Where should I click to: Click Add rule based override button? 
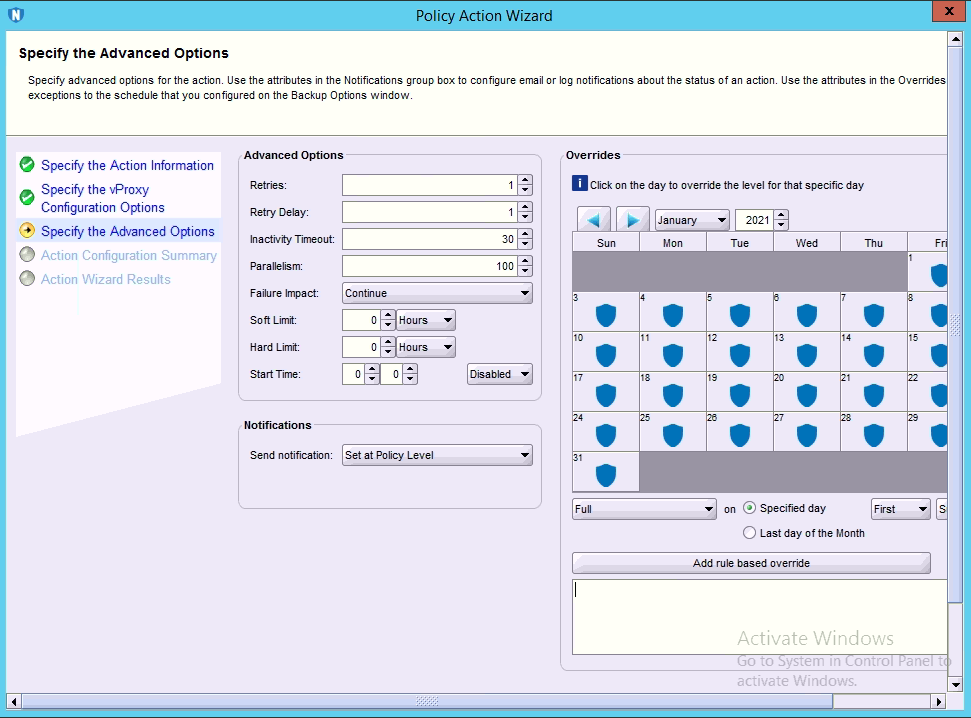[x=751, y=563]
